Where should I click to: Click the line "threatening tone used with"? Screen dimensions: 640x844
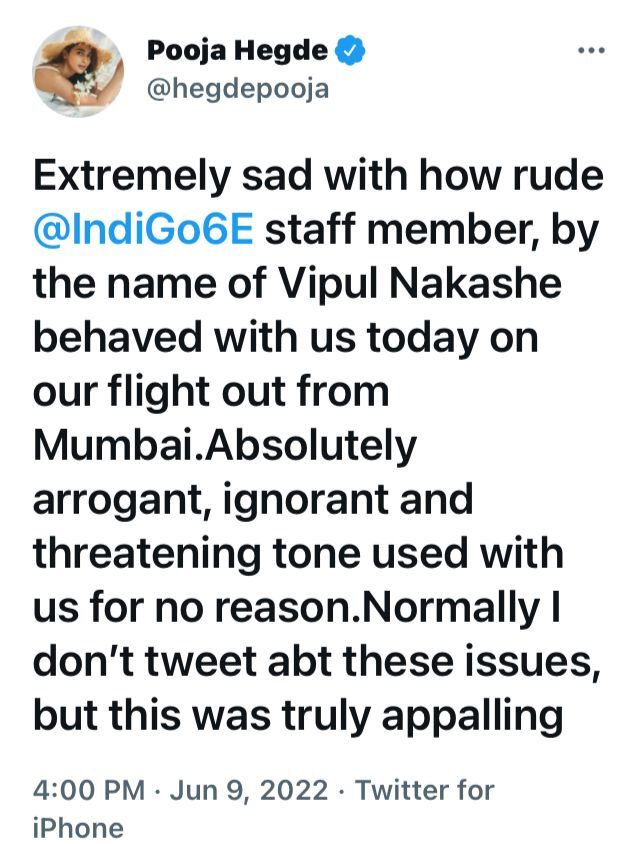[x=298, y=553]
